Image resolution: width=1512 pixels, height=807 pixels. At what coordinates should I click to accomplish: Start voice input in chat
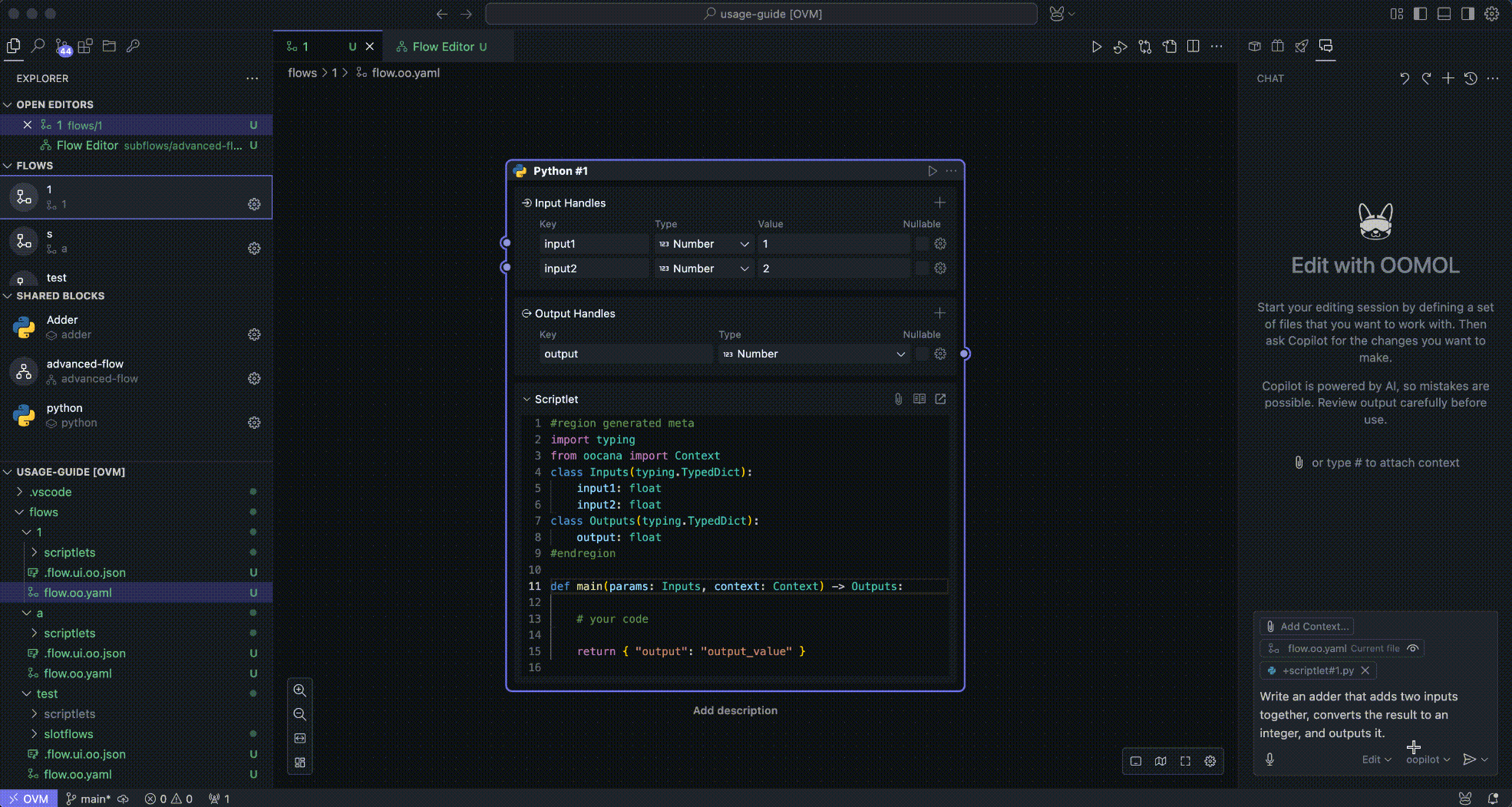point(1269,759)
